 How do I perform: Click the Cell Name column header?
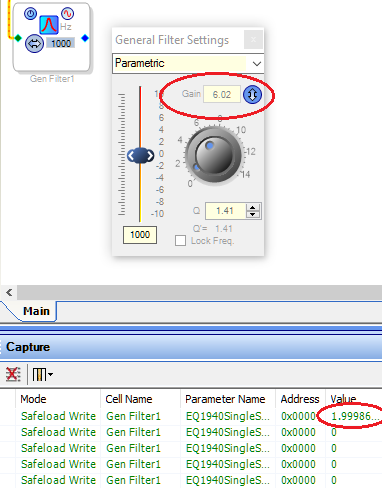[x=140, y=399]
